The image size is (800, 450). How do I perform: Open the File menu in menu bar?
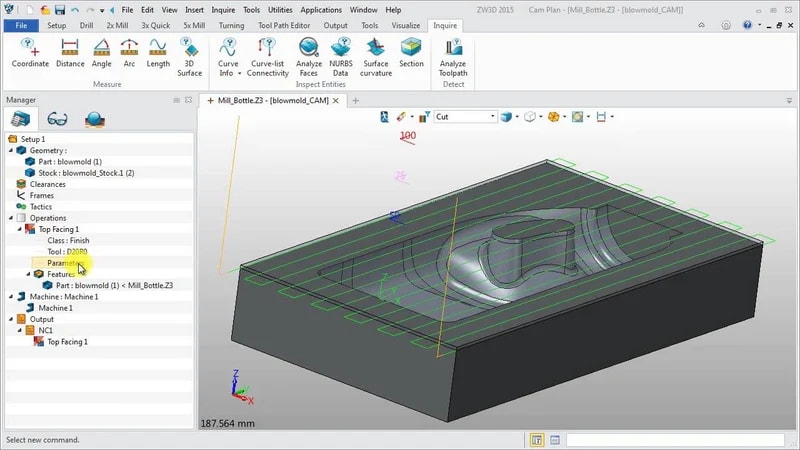[127, 10]
